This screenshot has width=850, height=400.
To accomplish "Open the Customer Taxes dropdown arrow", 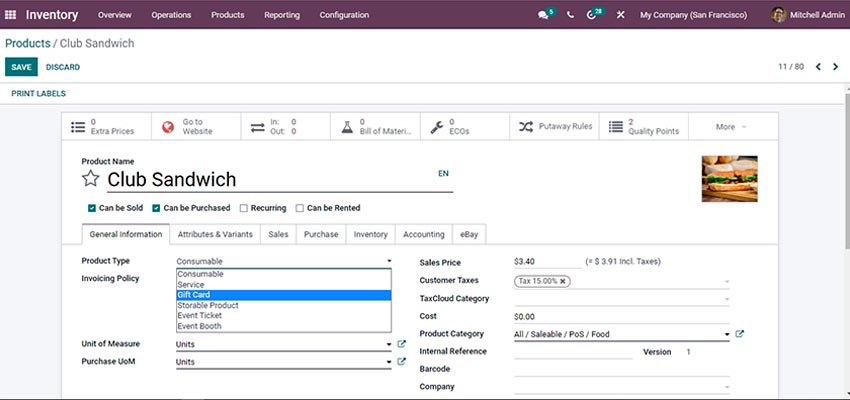I will click(x=727, y=281).
